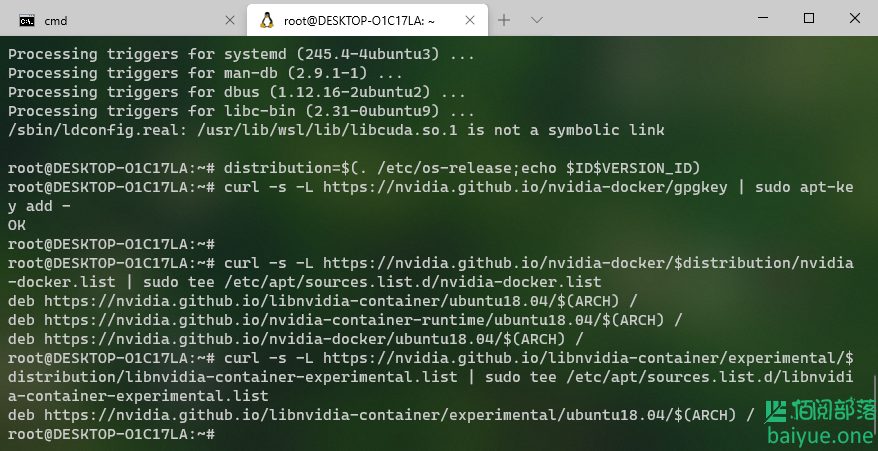Click the 'libcuda.so.1 is not a symbolic link' line
The image size is (878, 451).
(336, 130)
